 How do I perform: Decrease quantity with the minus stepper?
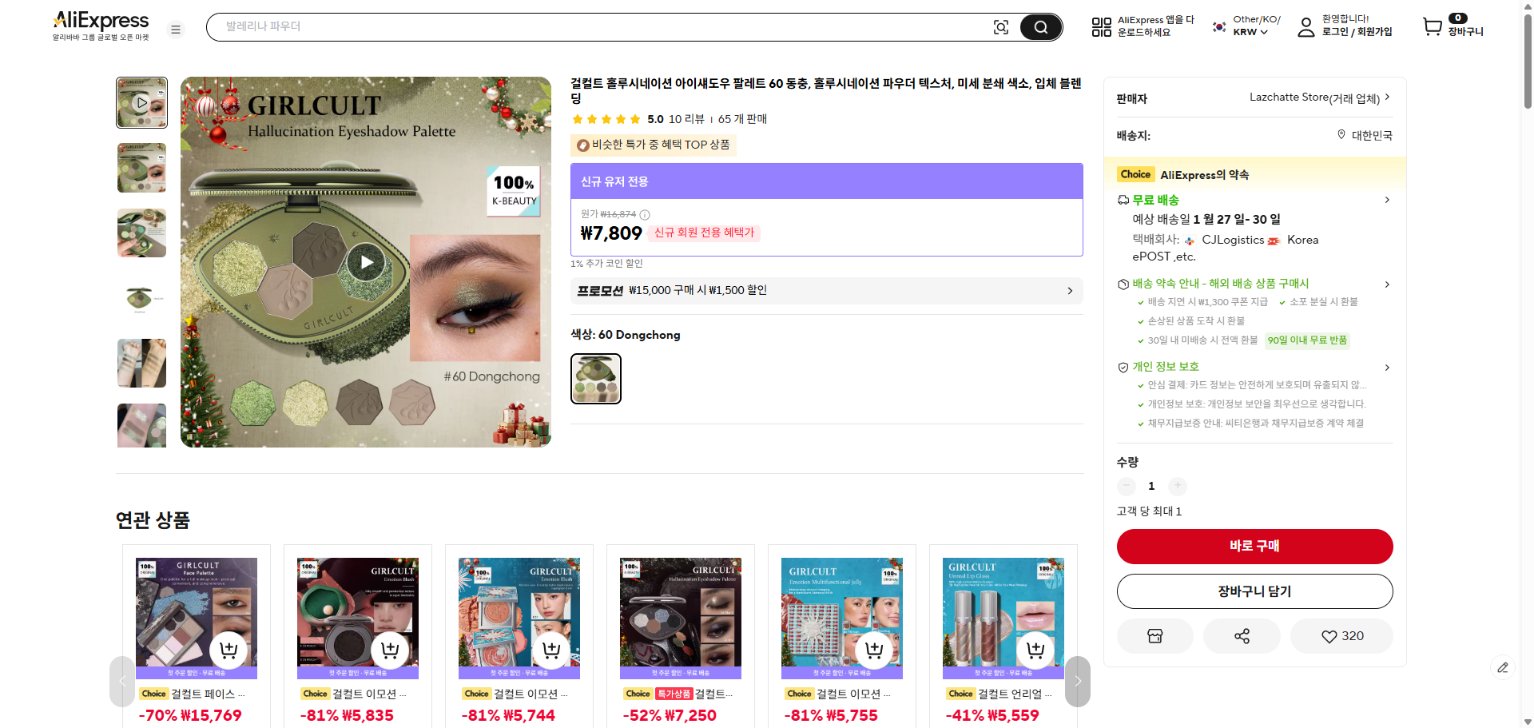1126,485
